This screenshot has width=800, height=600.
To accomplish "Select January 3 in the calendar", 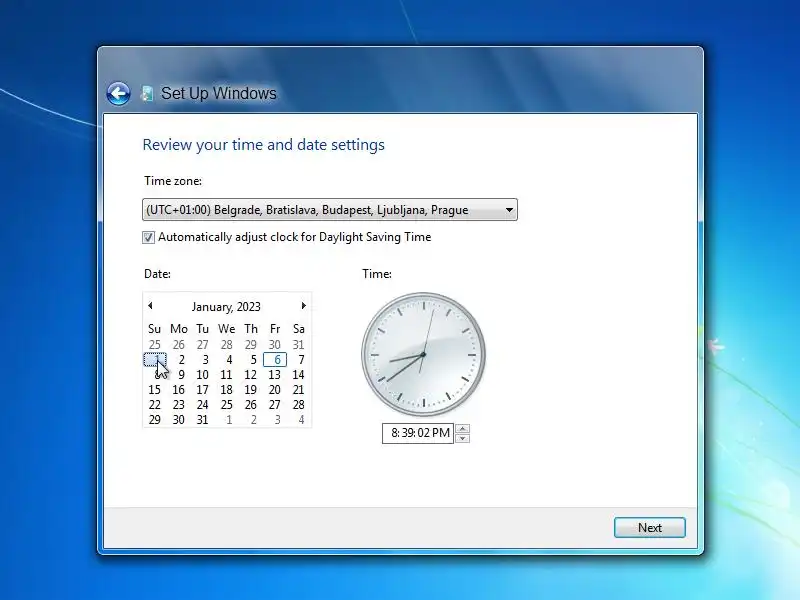I will click(x=203, y=360).
